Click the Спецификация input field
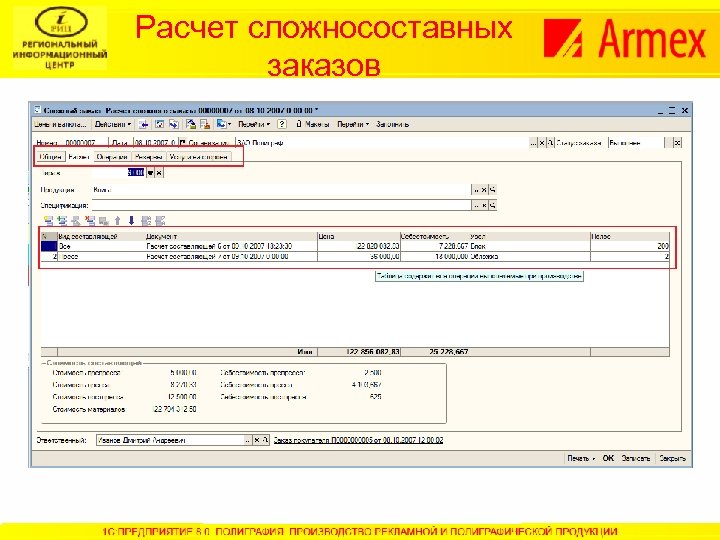 coord(281,205)
